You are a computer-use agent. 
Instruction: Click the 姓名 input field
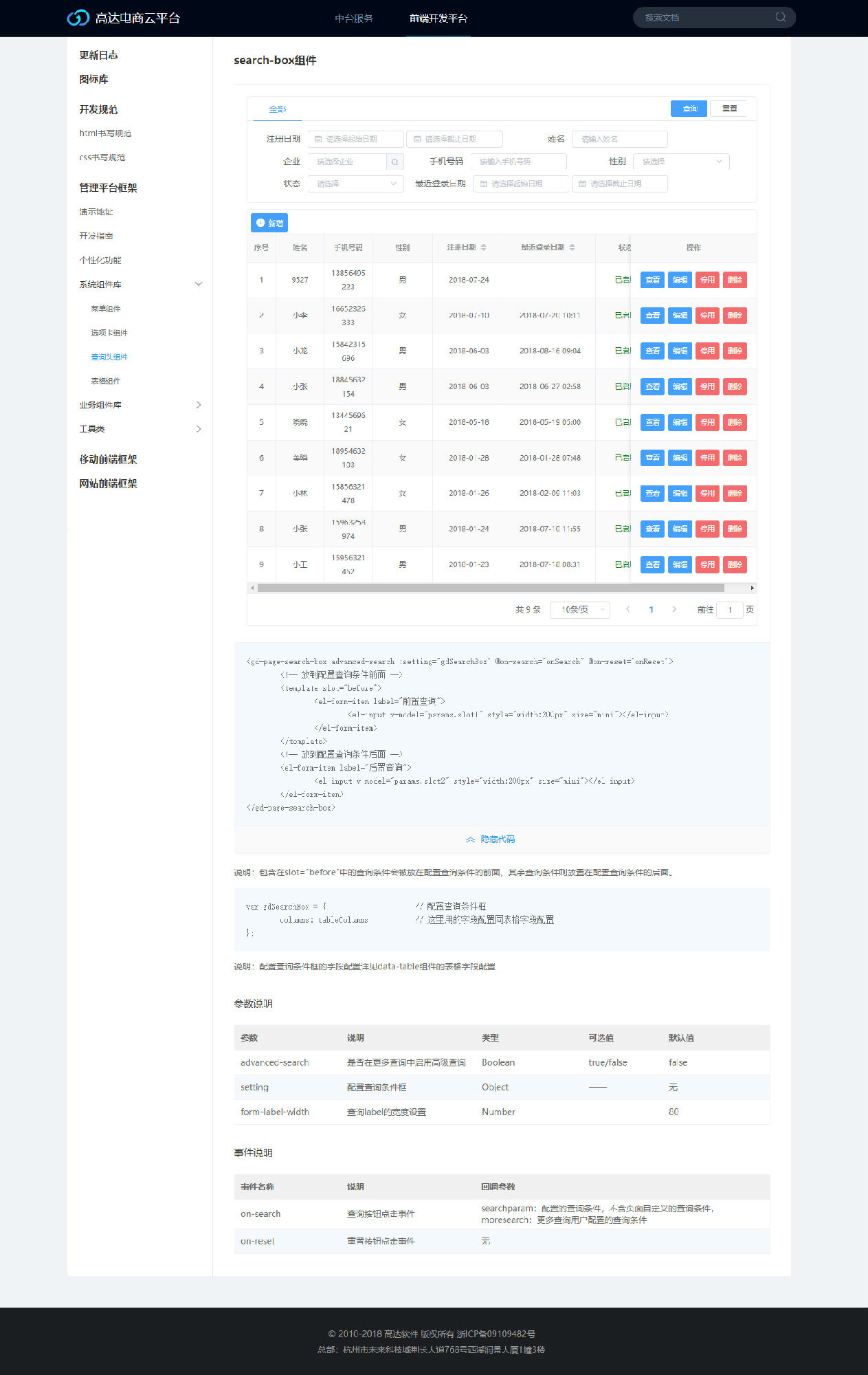619,139
